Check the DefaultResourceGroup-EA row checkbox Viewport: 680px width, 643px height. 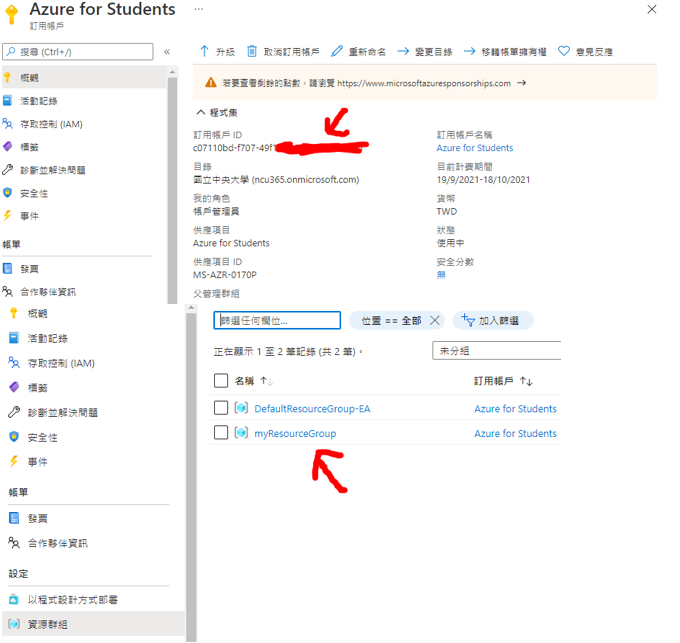(x=221, y=408)
